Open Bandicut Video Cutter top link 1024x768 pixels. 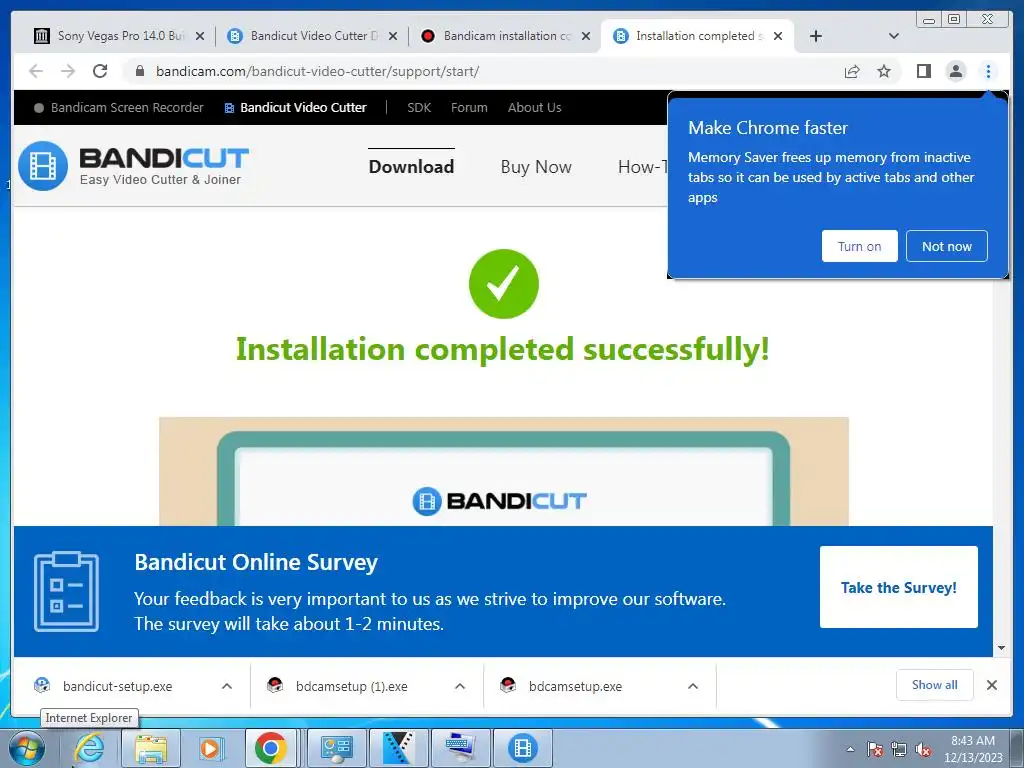coord(295,108)
